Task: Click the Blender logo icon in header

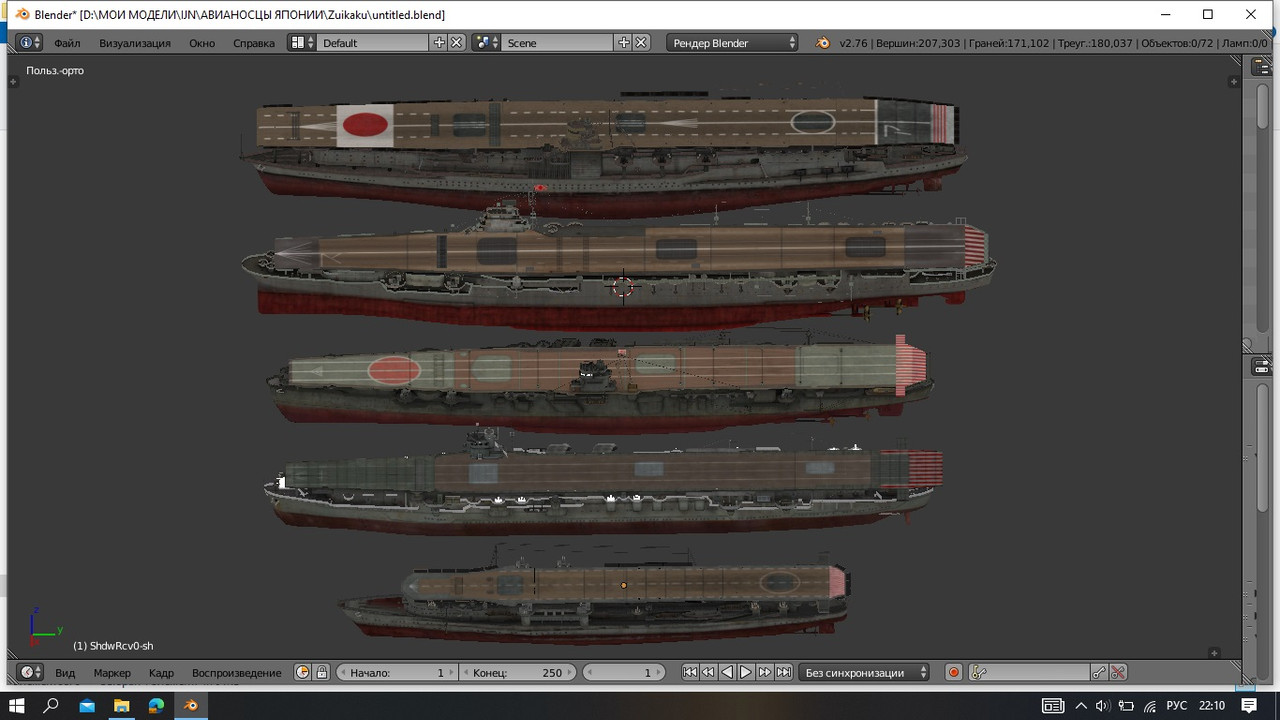Action: coord(822,43)
